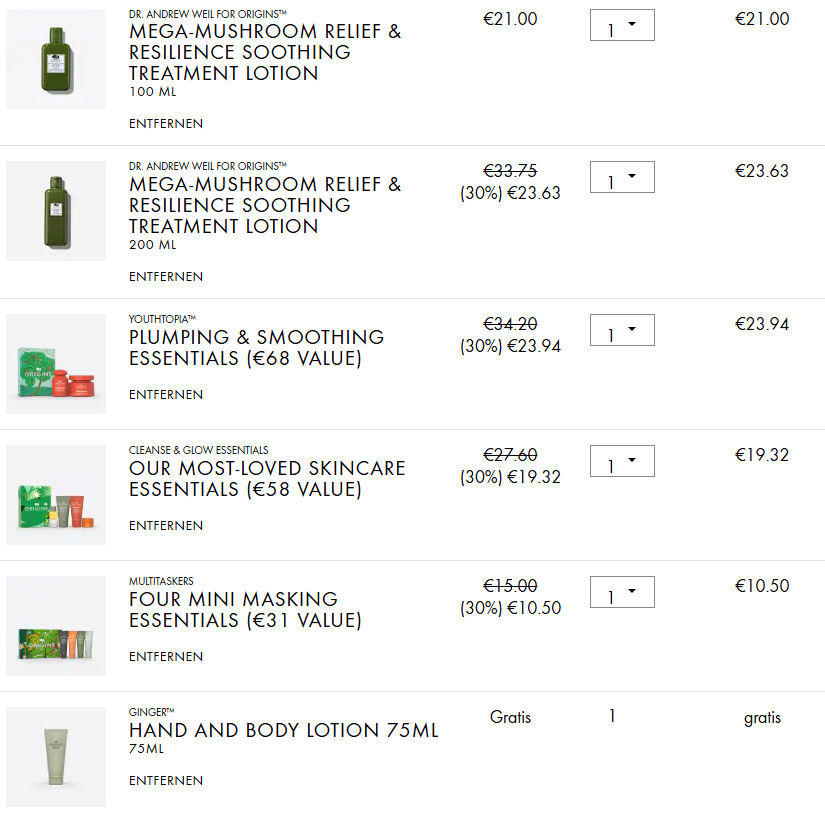This screenshot has height=816, width=825.
Task: Remove Plumping & Smoothing Essentials with Entfernen
Action: click(x=166, y=395)
